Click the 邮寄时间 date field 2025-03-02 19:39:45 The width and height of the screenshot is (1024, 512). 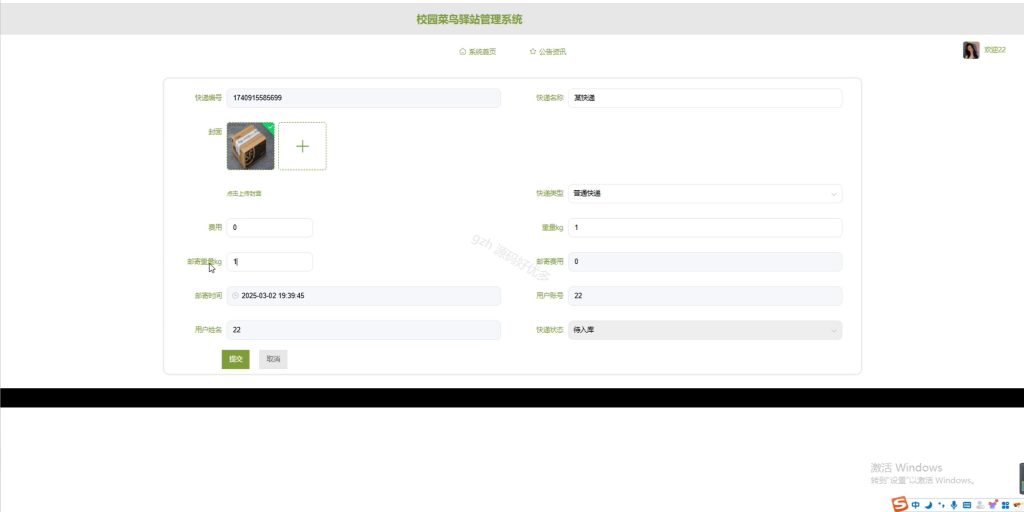[364, 296]
